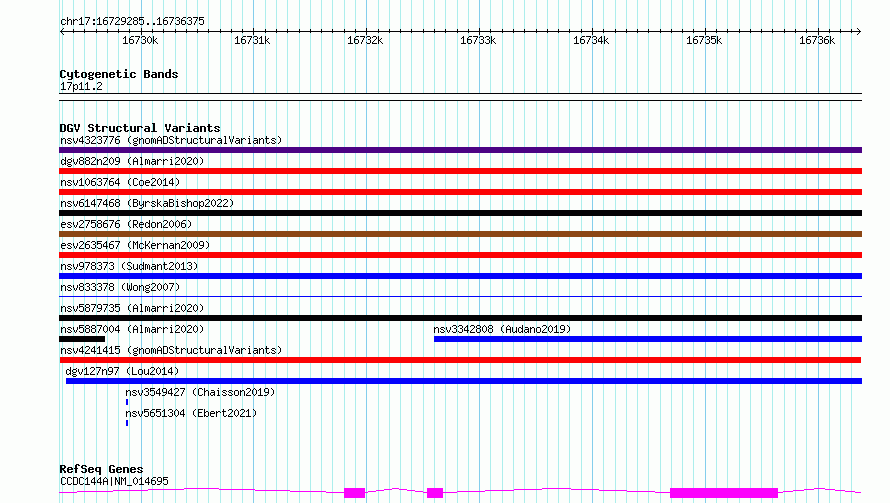The width and height of the screenshot is (890, 503).
Task: Select nsv4323776 (gnomADStructuralVariants) label
Action: [x=171, y=140]
